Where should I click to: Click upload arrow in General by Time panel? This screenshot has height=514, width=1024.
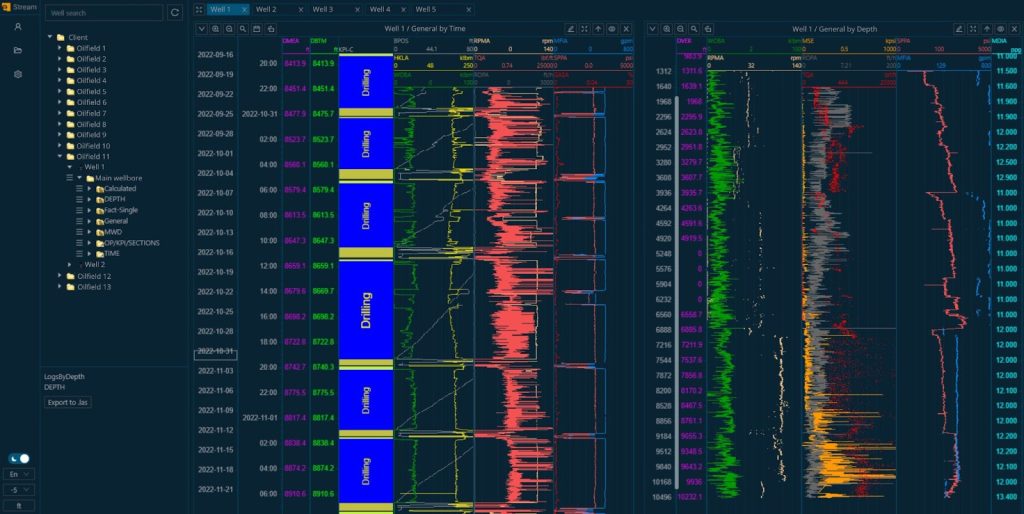(598, 29)
